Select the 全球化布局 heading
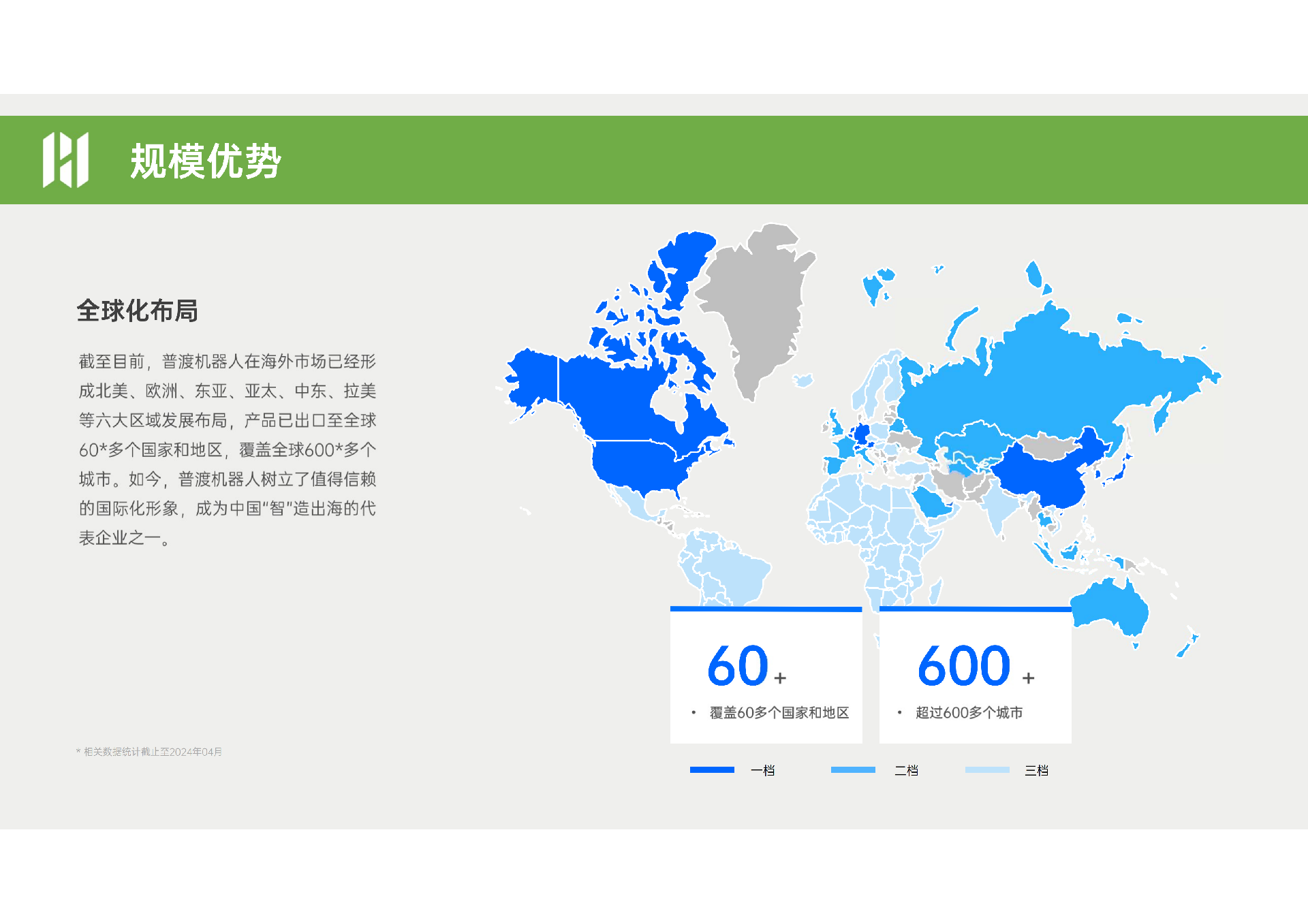The width and height of the screenshot is (1308, 924). [x=137, y=310]
